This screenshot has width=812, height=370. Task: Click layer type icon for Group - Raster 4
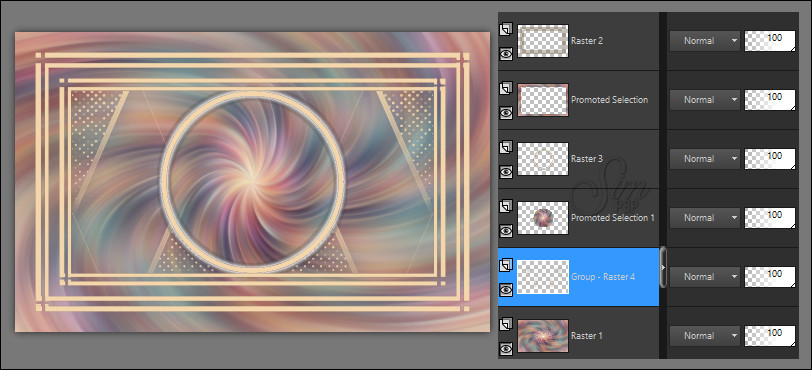[x=506, y=266]
